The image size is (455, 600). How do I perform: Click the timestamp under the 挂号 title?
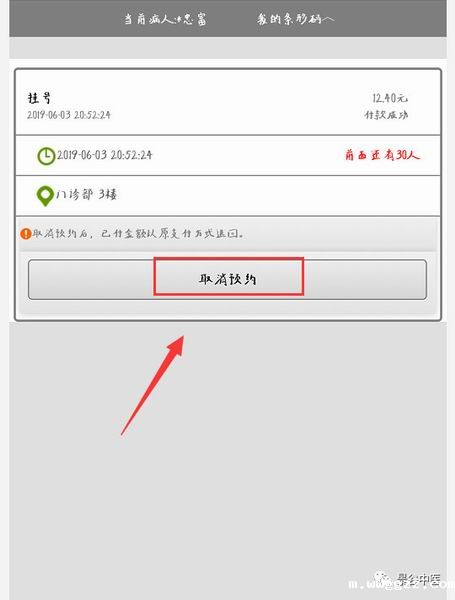(69, 115)
